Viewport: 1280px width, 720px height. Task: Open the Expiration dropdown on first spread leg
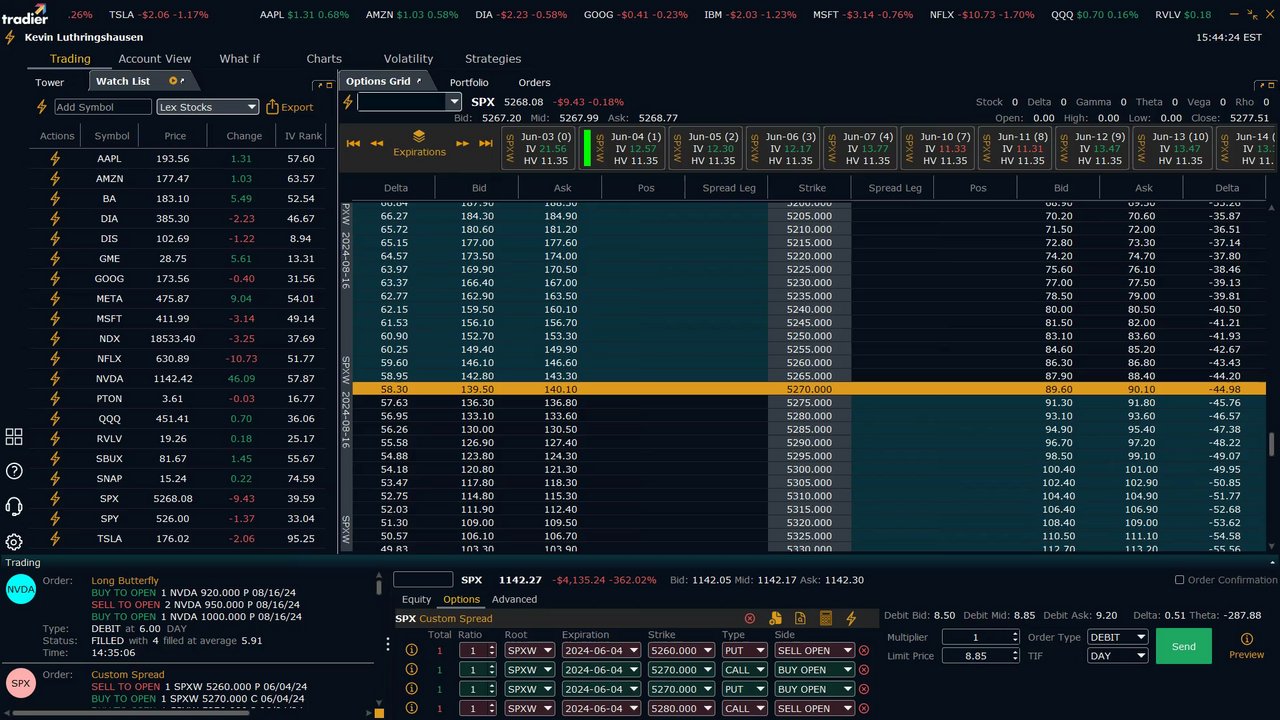601,650
